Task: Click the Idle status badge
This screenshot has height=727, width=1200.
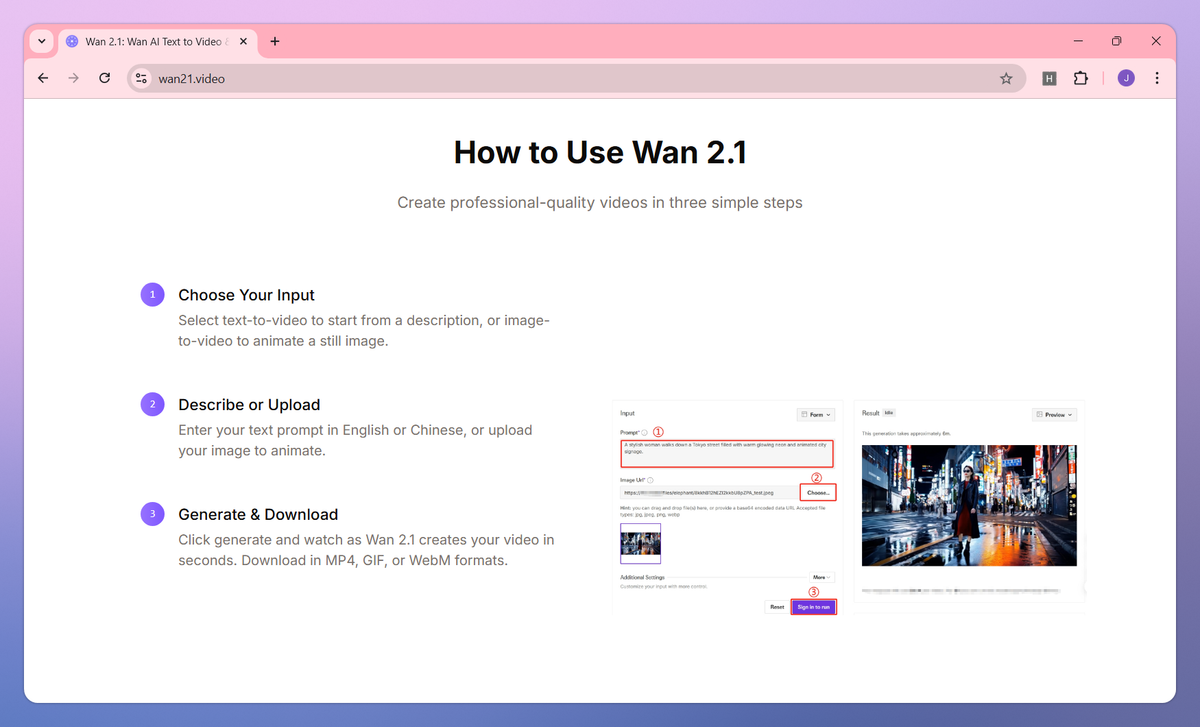Action: click(889, 413)
